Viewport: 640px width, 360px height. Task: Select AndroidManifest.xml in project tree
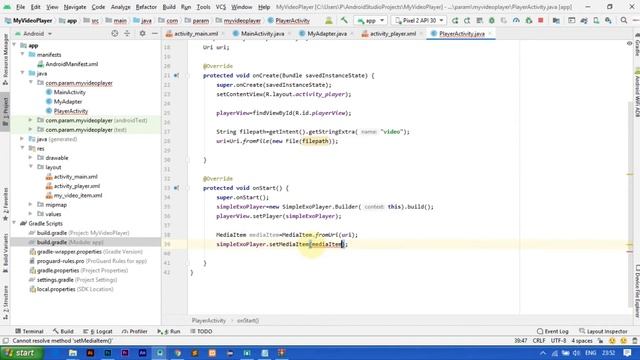tap(71, 64)
